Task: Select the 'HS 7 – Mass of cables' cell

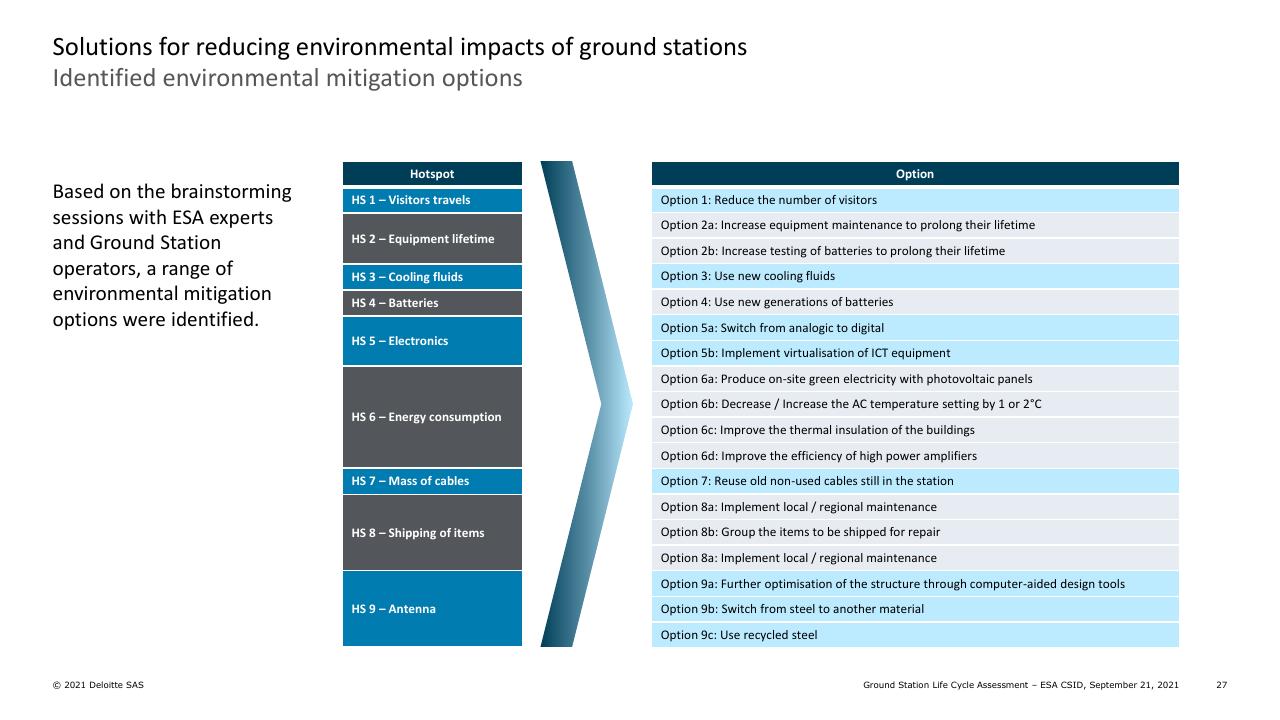Action: pos(432,481)
